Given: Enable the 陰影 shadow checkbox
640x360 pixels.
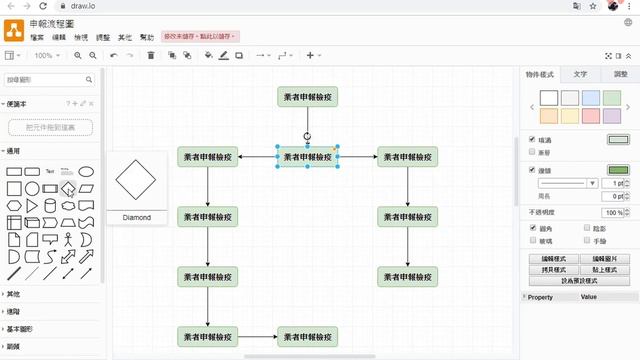Looking at the screenshot, I should click(587, 228).
